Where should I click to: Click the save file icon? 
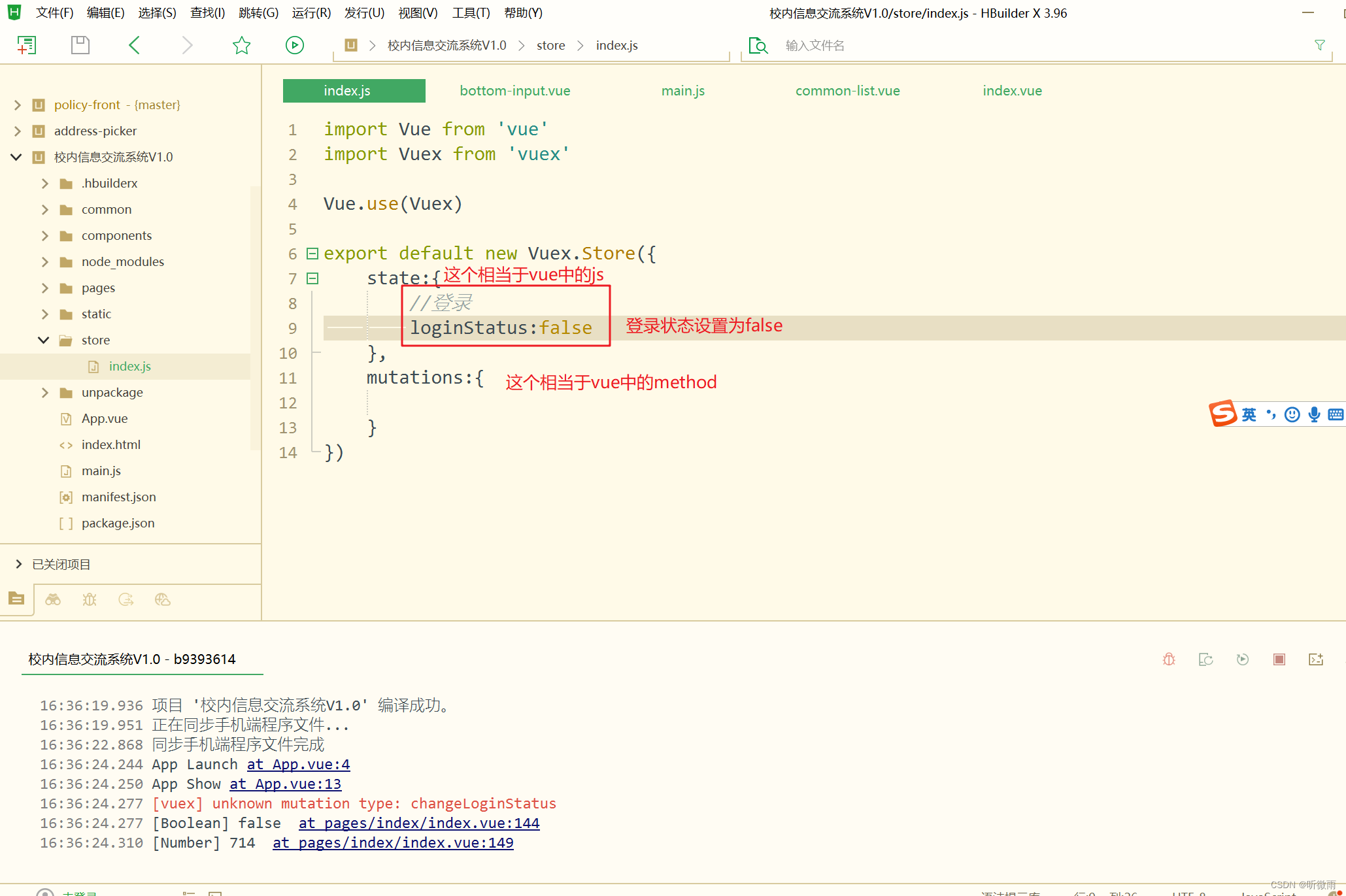click(80, 45)
